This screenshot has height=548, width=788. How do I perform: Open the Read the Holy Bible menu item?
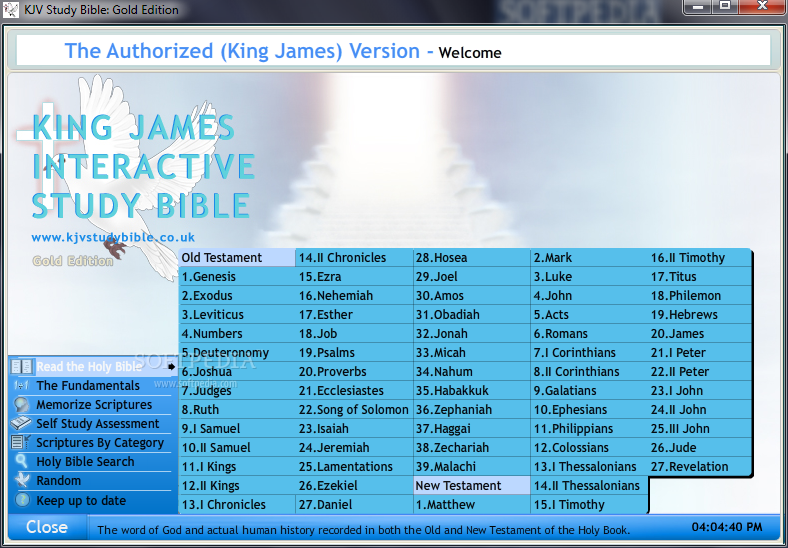pyautogui.click(x=92, y=367)
